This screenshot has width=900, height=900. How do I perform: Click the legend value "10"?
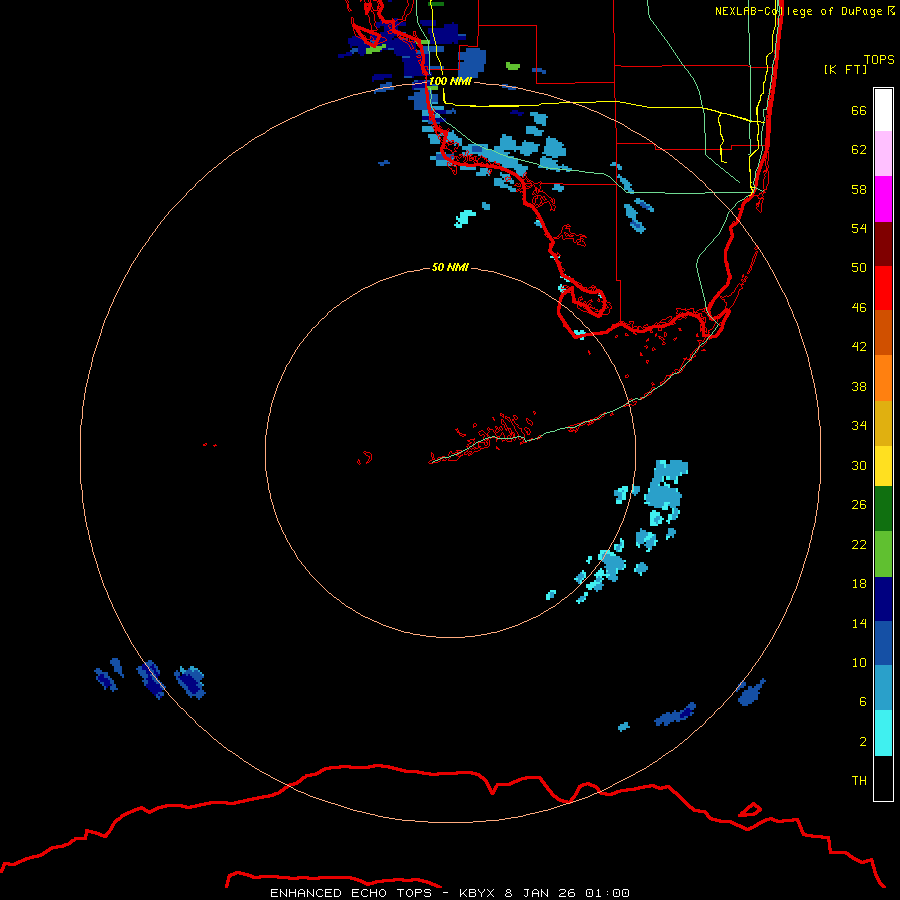point(859,662)
